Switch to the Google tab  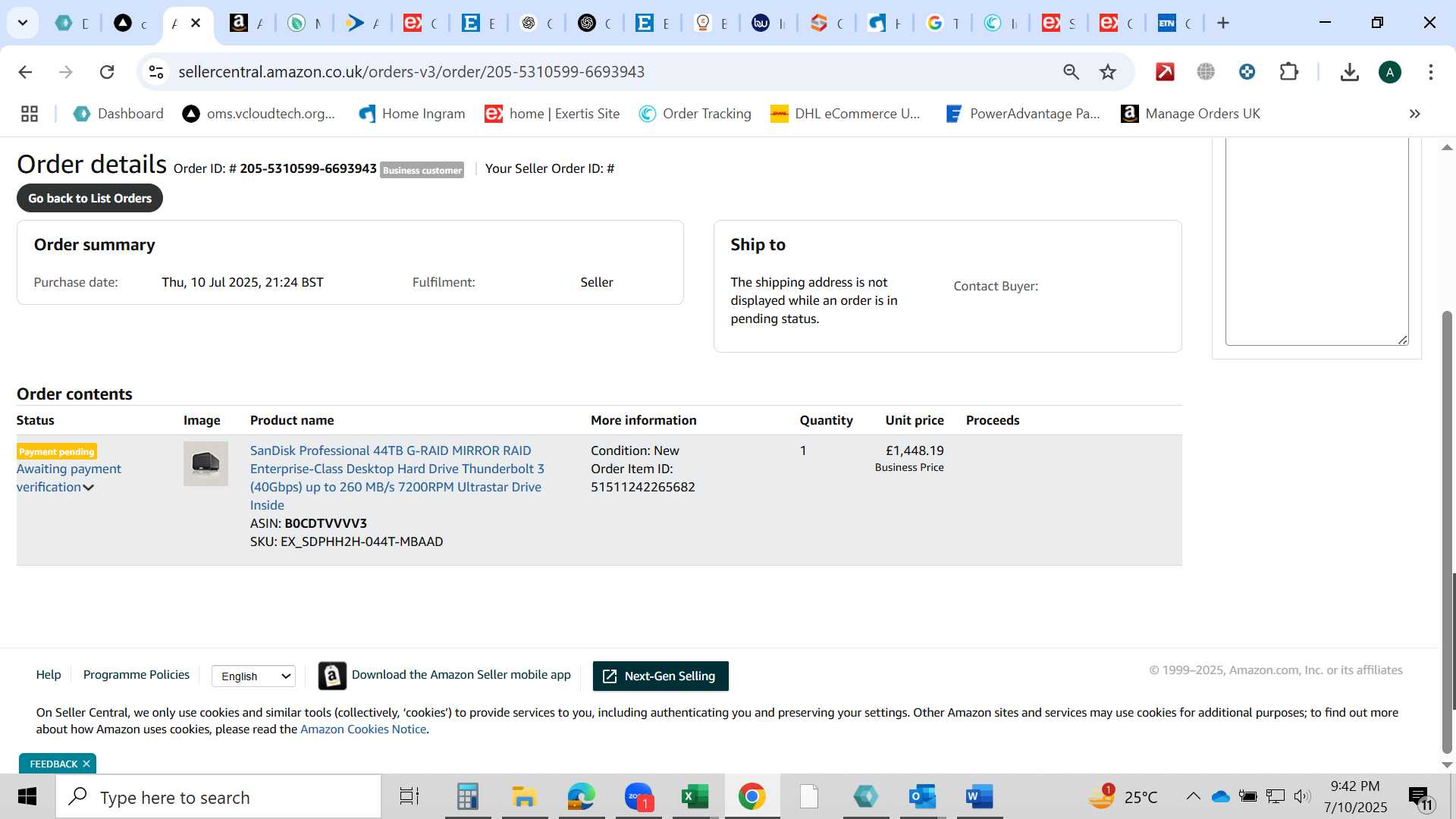[943, 23]
